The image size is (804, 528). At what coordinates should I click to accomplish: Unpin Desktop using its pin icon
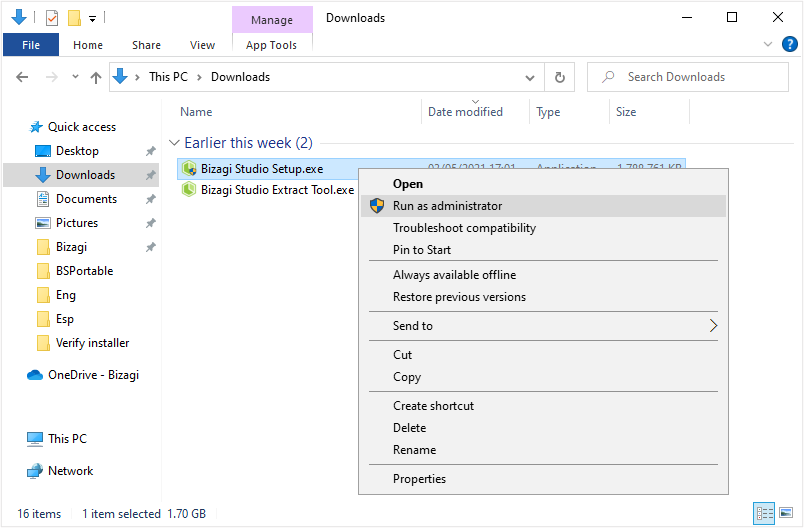(150, 151)
